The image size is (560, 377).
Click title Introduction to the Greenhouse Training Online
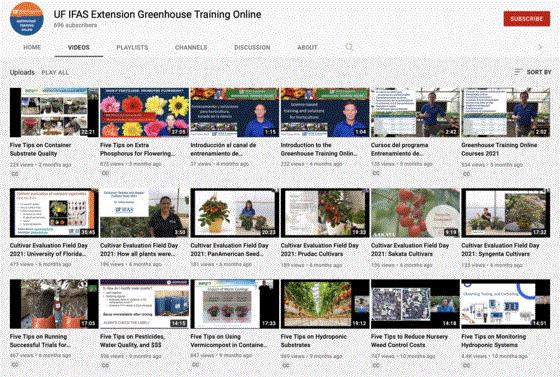319,149
